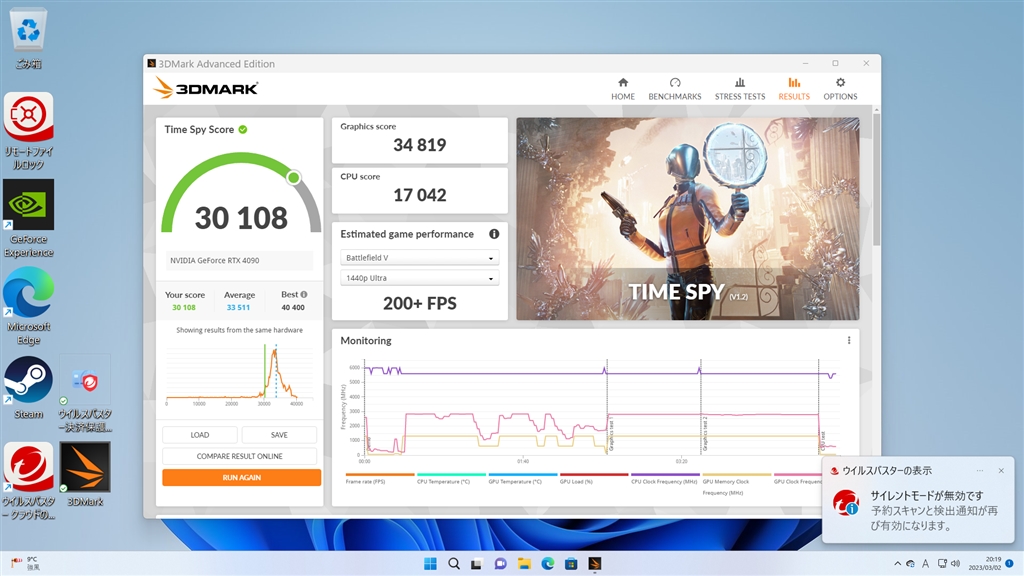The width and height of the screenshot is (1024, 576).
Task: Click the 3DMark taskbar icon
Action: coord(594,564)
